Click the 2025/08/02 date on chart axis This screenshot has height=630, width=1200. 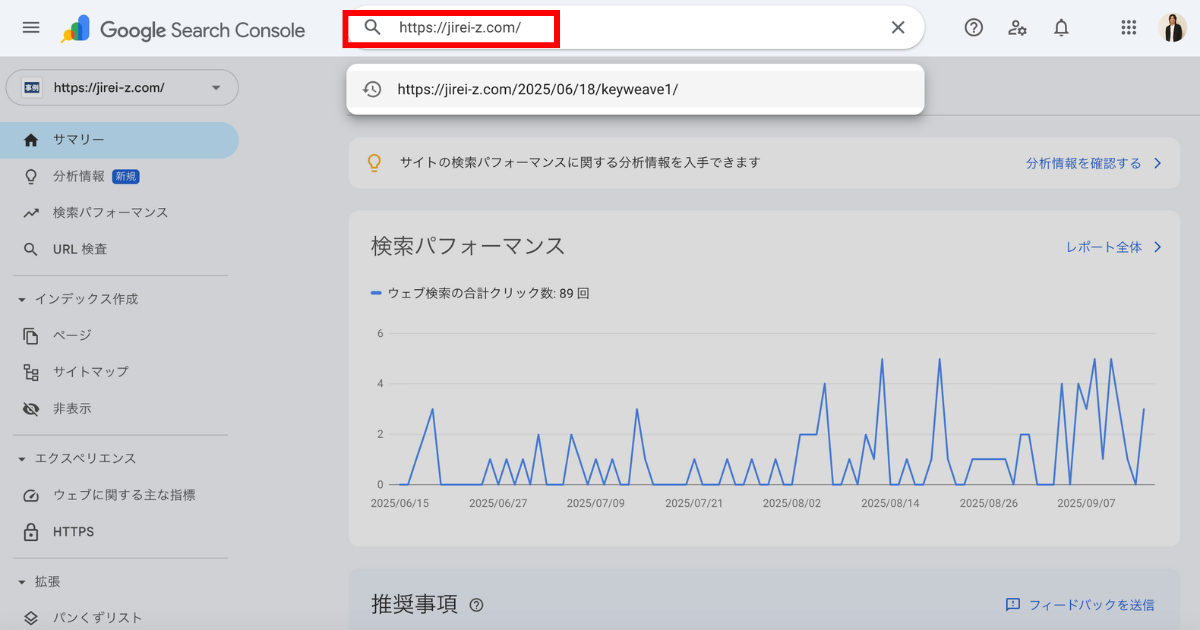[792, 504]
